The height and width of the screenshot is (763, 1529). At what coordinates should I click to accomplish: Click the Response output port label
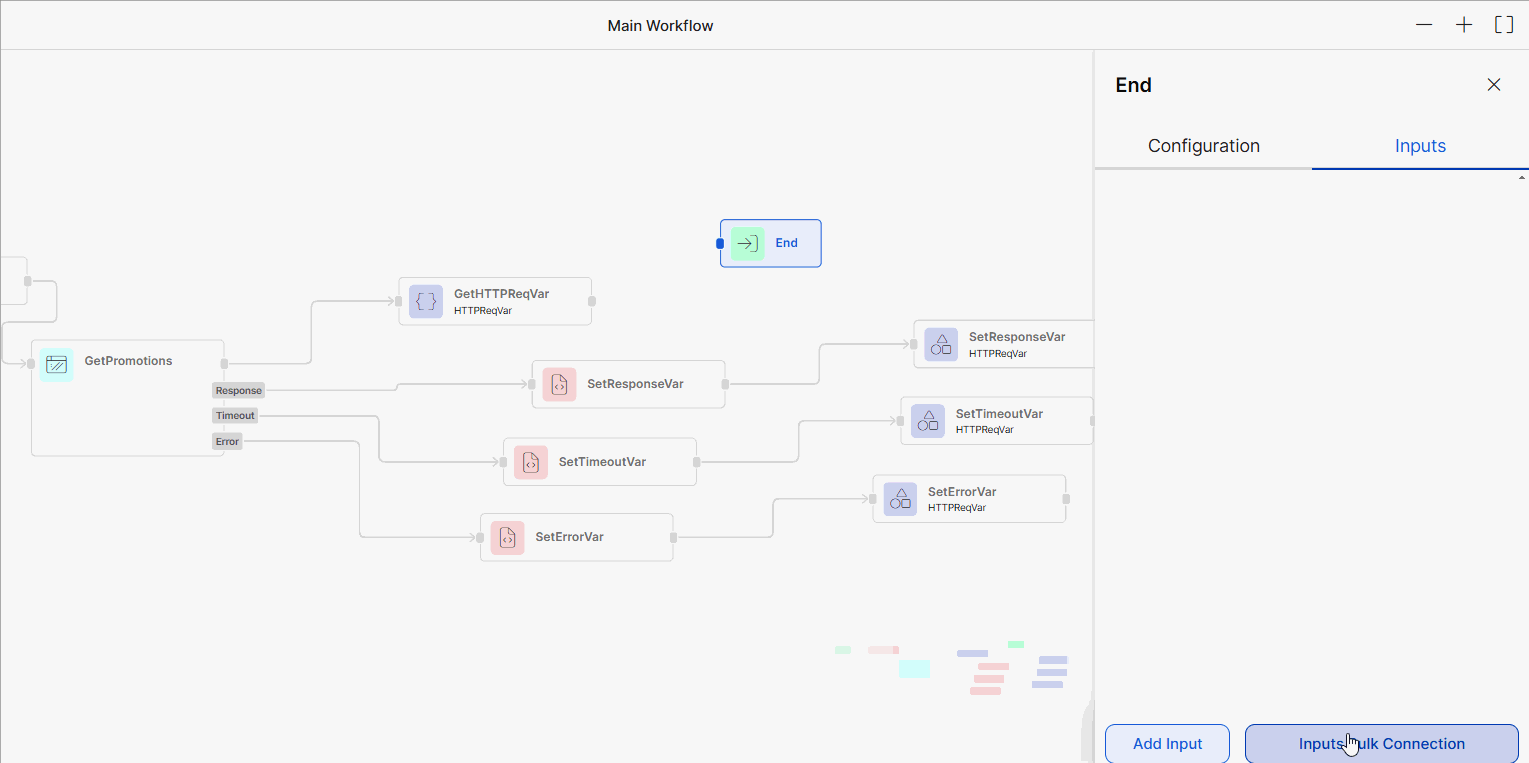[x=238, y=391]
